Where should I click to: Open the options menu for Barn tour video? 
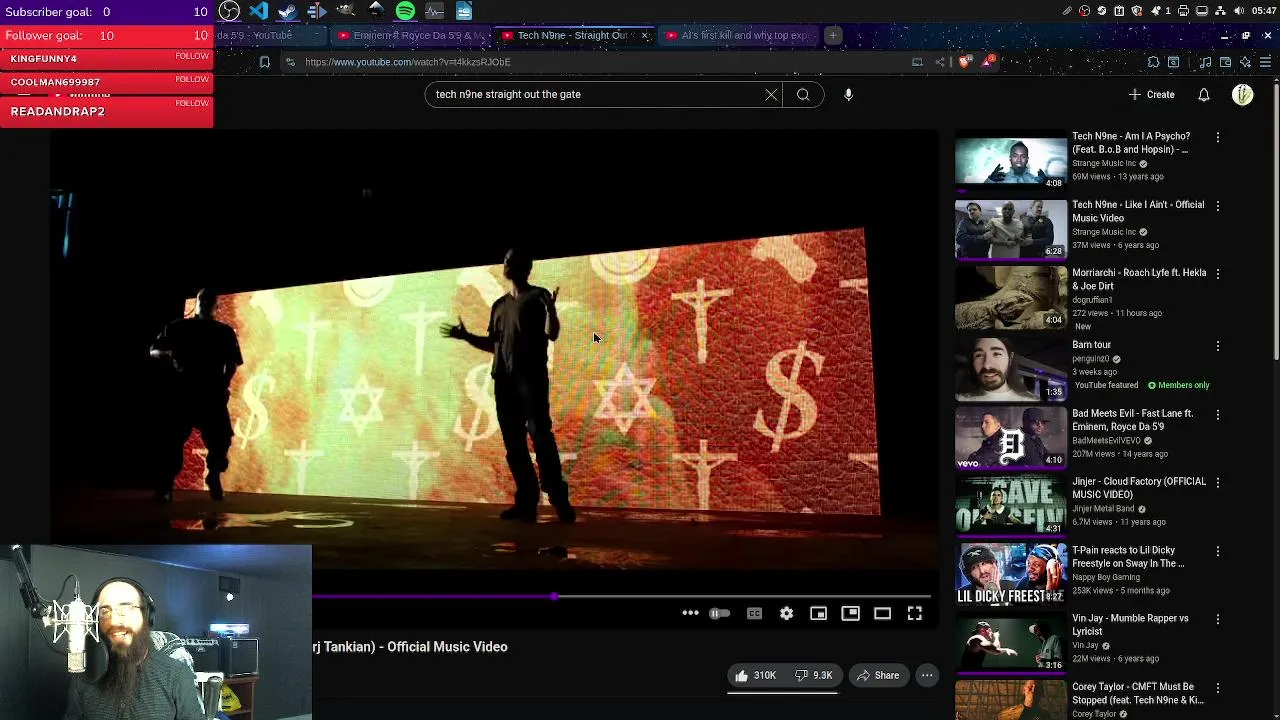[x=1217, y=346]
